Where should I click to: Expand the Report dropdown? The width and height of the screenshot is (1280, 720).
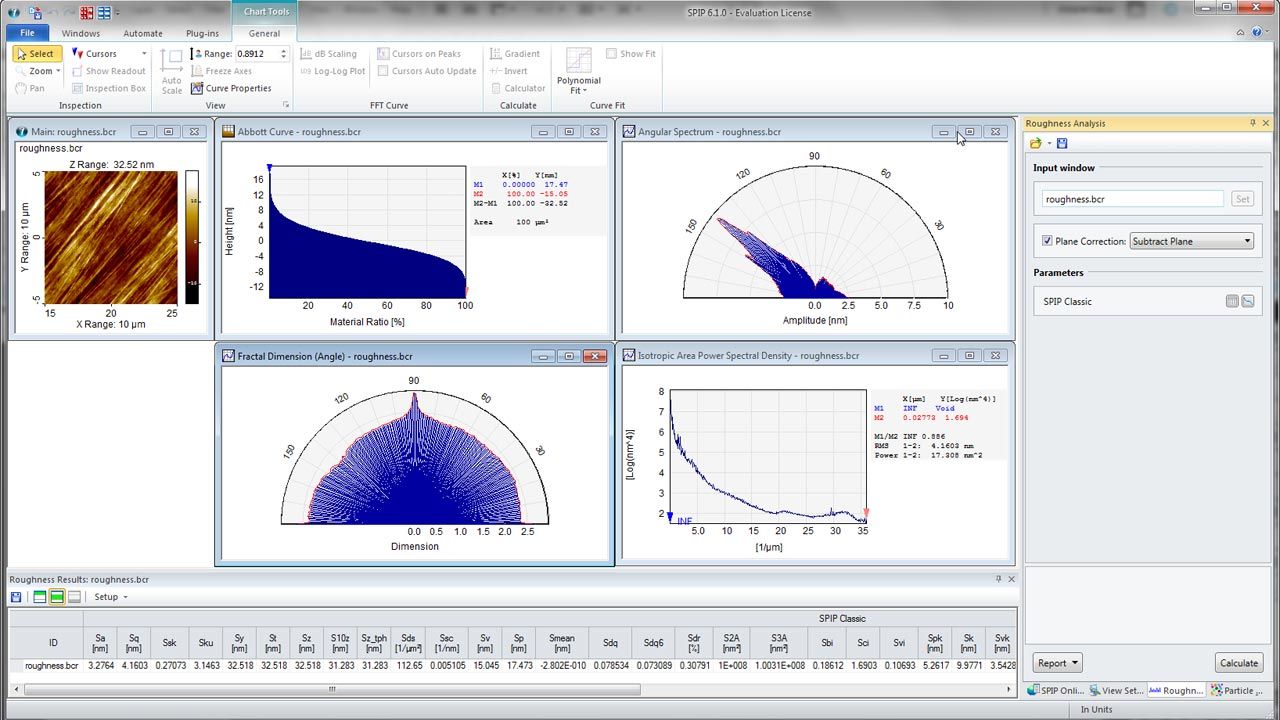tap(1057, 662)
